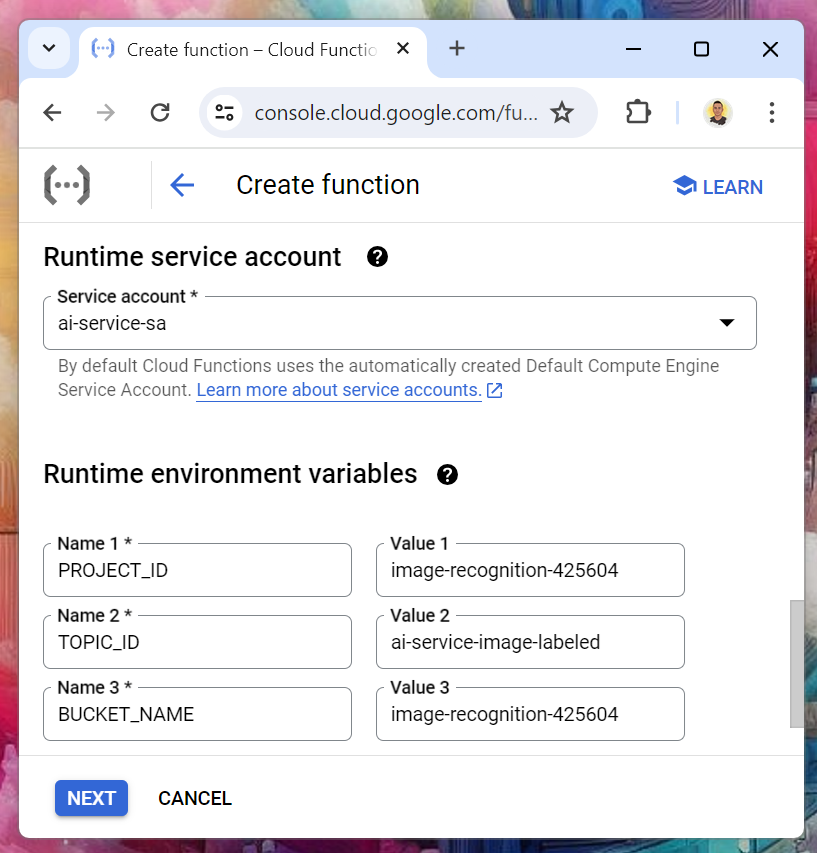Click Value 2 ai-service-image-labeled field
Image resolution: width=817 pixels, height=853 pixels.
[530, 643]
